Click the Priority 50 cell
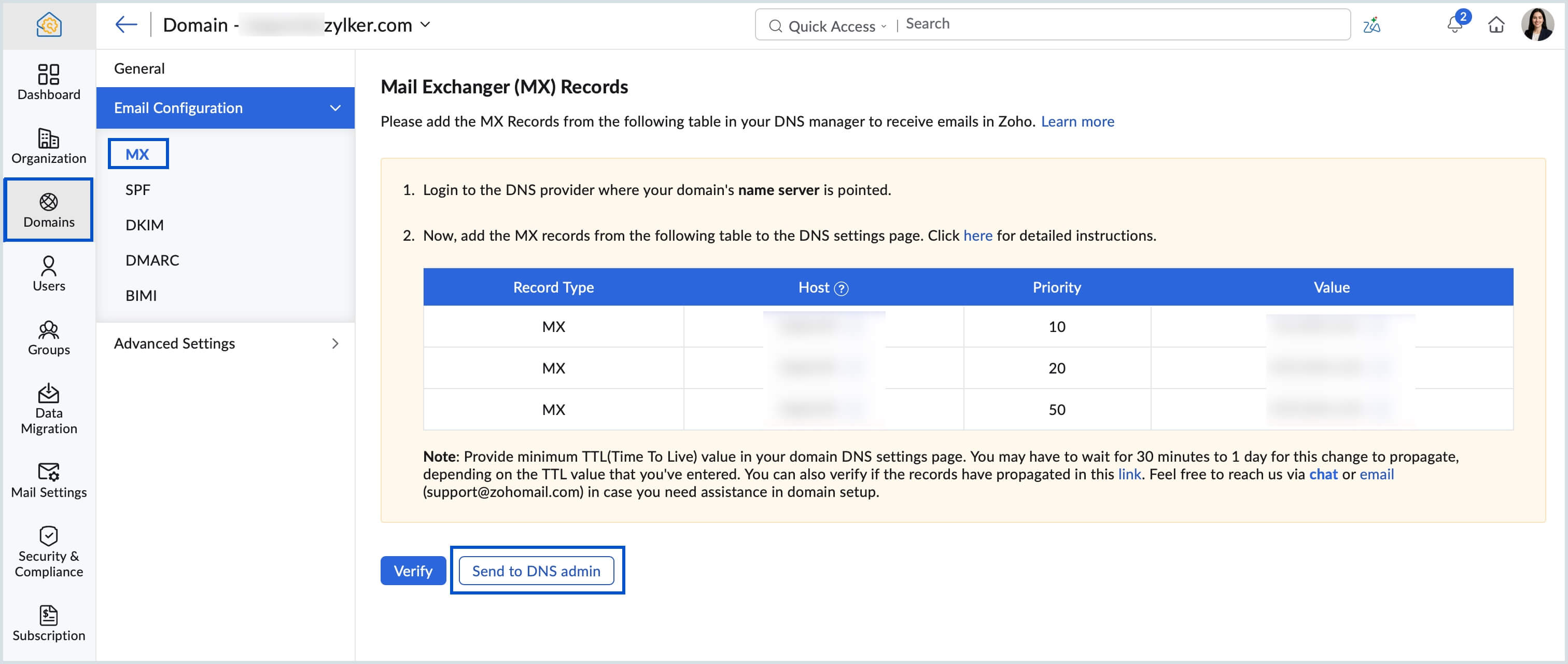The width and height of the screenshot is (1568, 664). (1057, 409)
